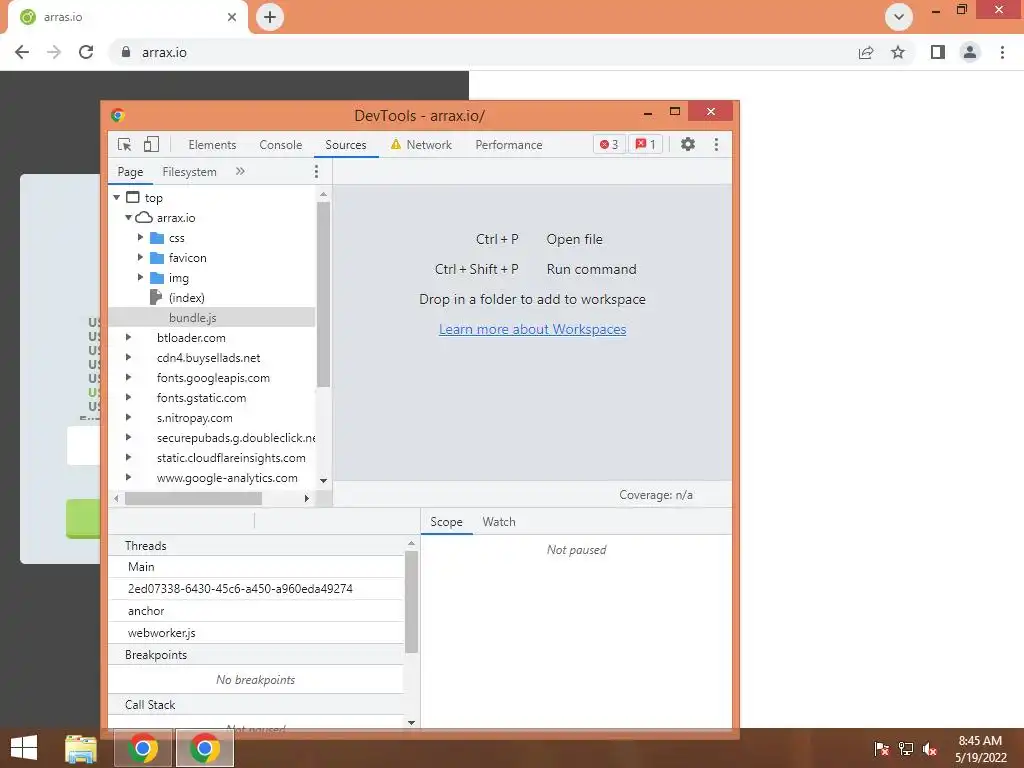Expand the favicon folder
1024x768 pixels.
[140, 257]
